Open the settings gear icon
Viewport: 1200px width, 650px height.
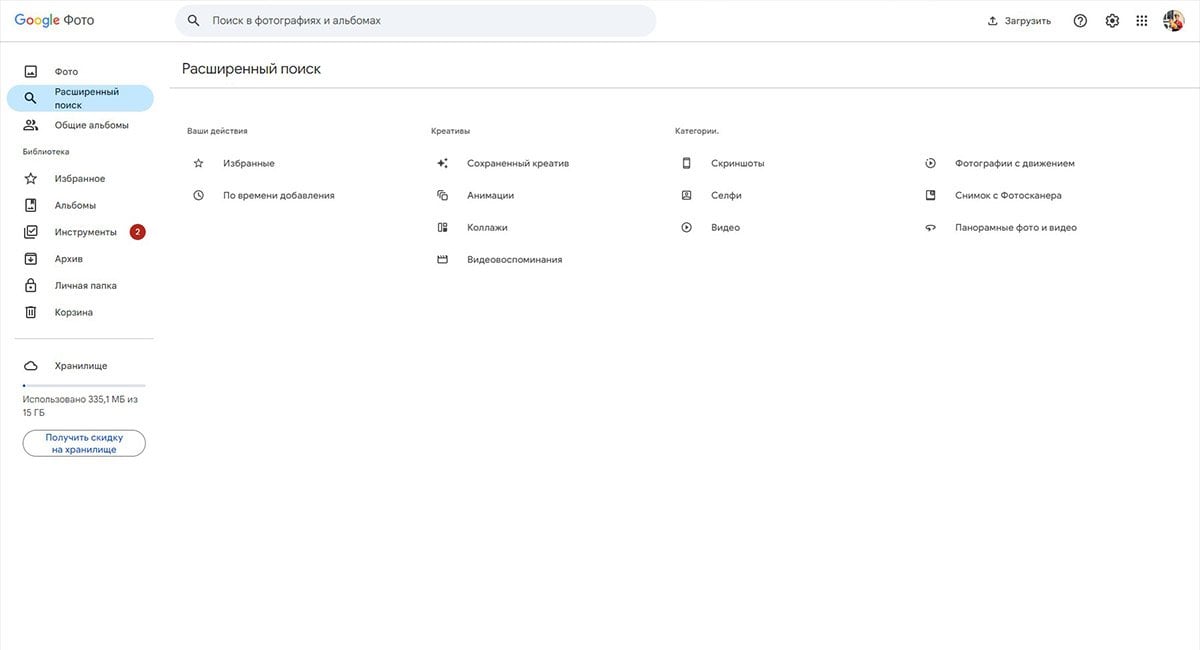click(x=1112, y=21)
